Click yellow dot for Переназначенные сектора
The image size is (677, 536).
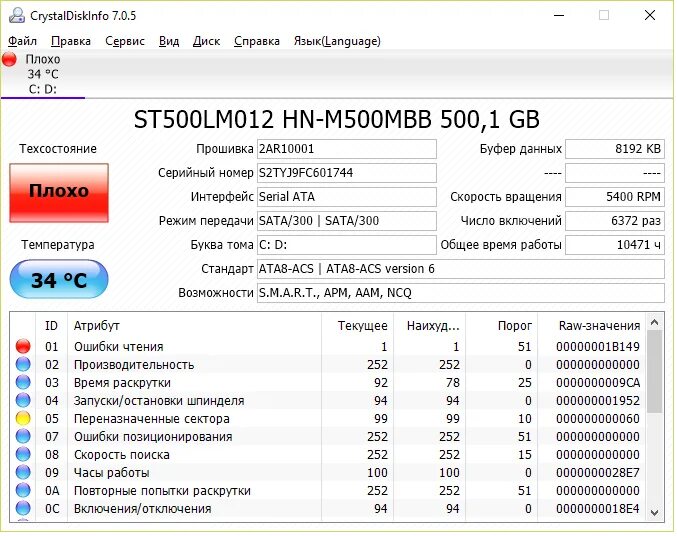click(23, 419)
